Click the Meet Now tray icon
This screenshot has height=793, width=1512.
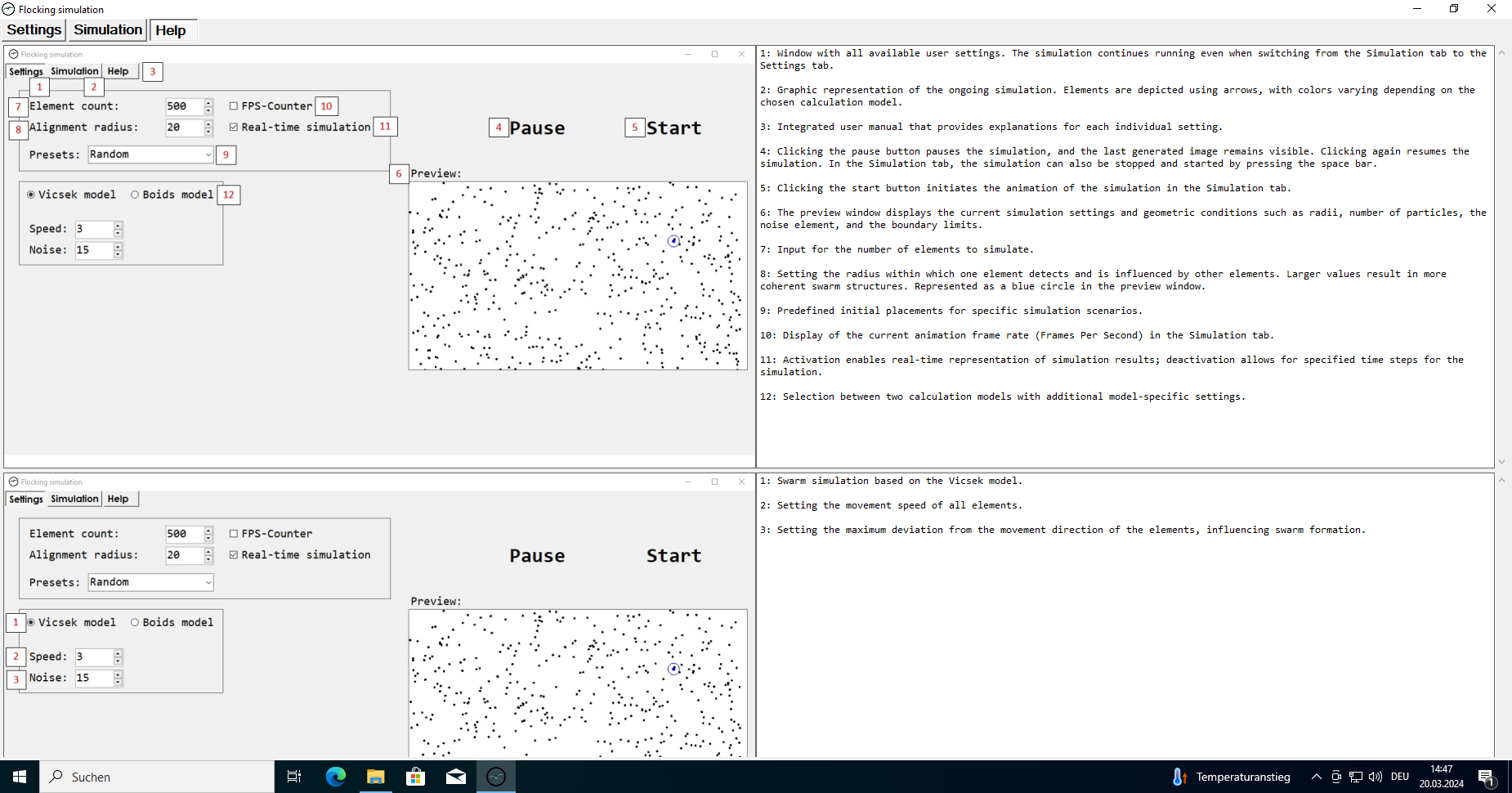[x=1336, y=777]
